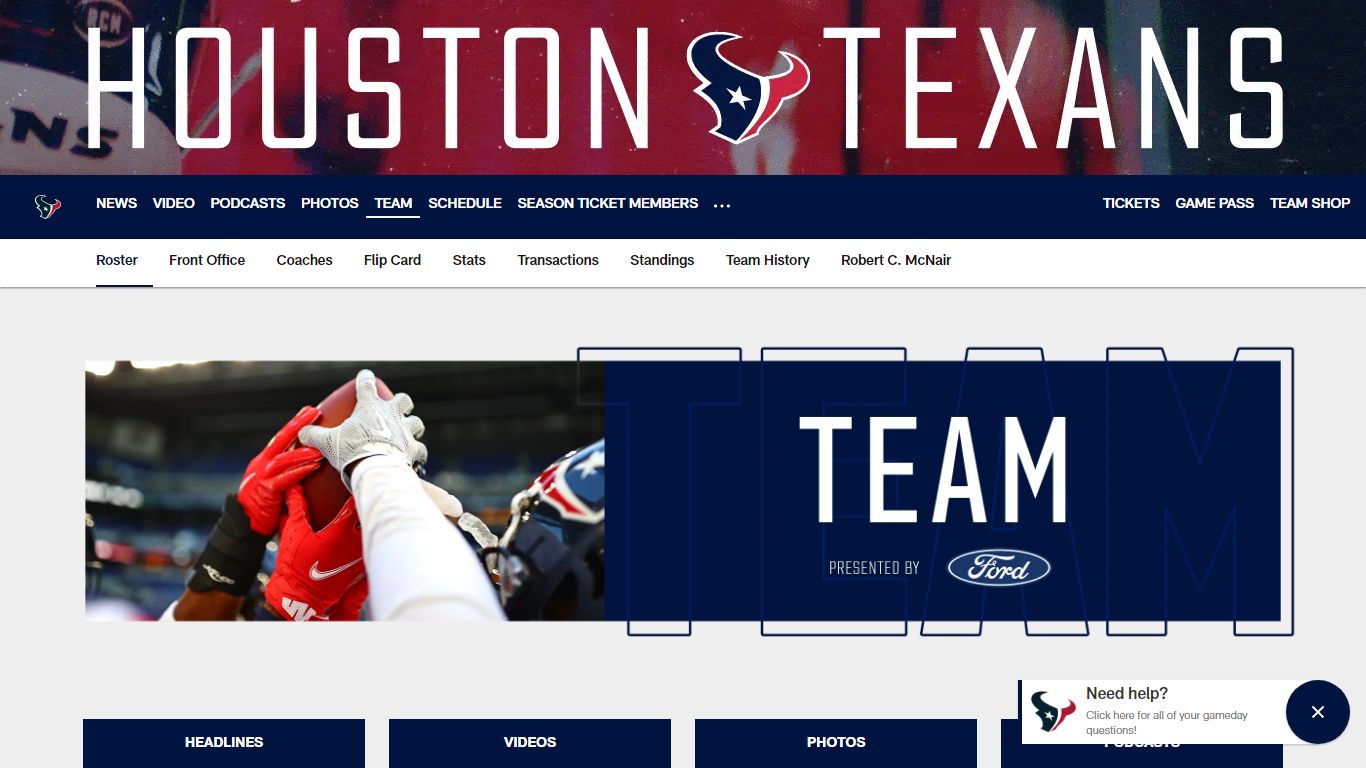Open the PHOTOS nav item

point(330,203)
